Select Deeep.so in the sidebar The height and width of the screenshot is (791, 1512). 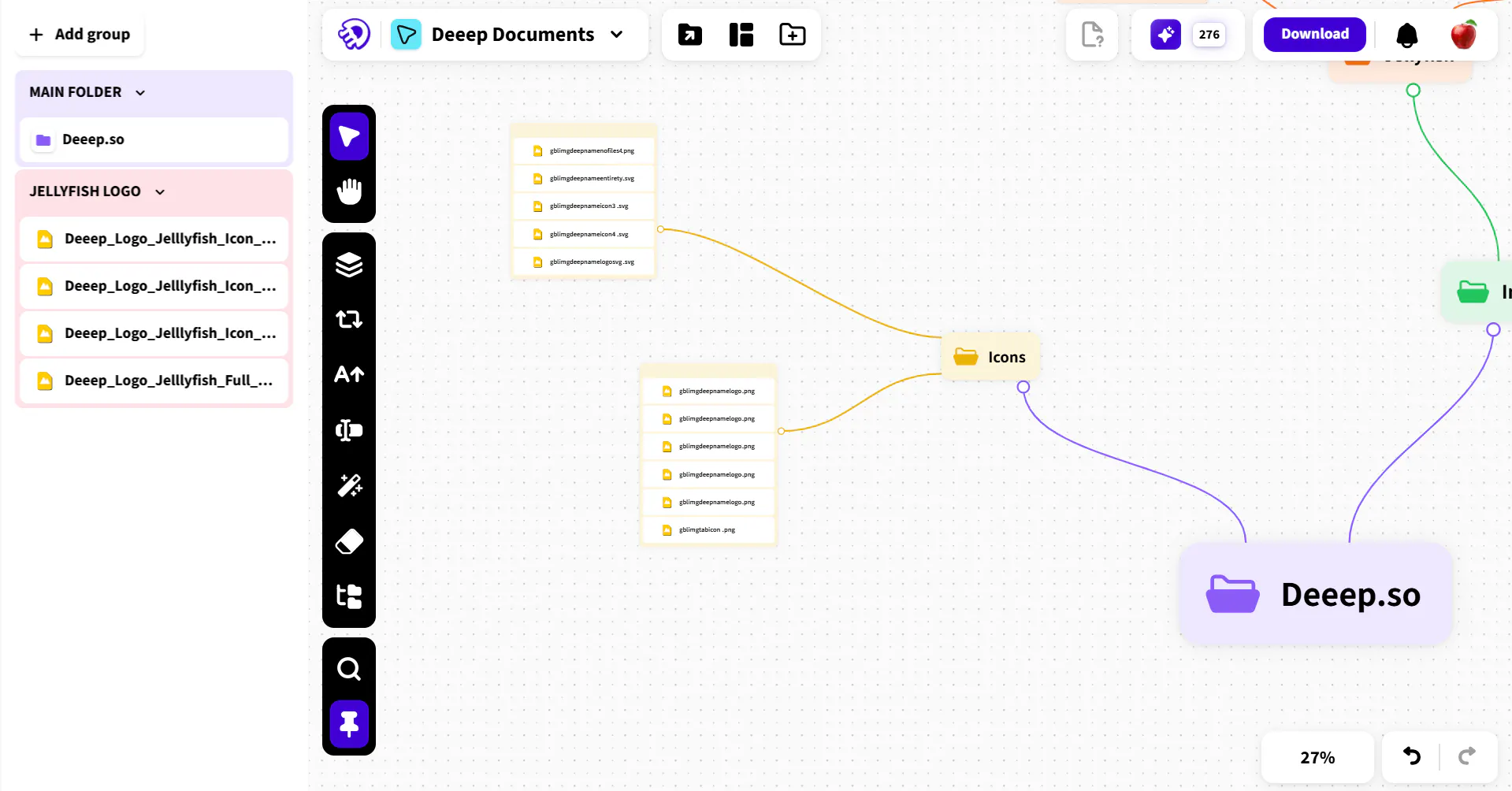click(x=154, y=139)
